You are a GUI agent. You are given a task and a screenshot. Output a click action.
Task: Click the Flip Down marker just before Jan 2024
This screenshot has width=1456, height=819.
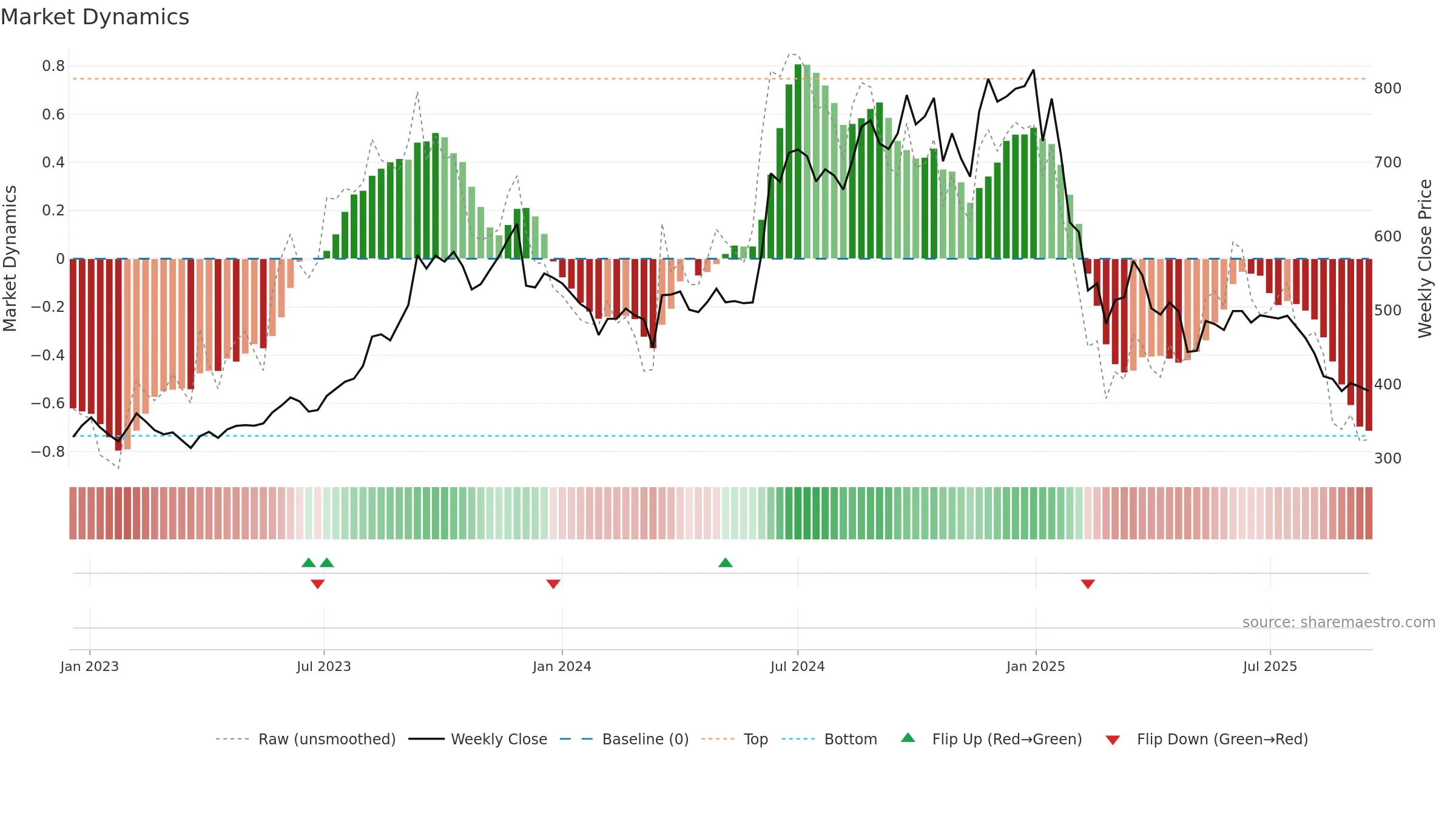553,584
